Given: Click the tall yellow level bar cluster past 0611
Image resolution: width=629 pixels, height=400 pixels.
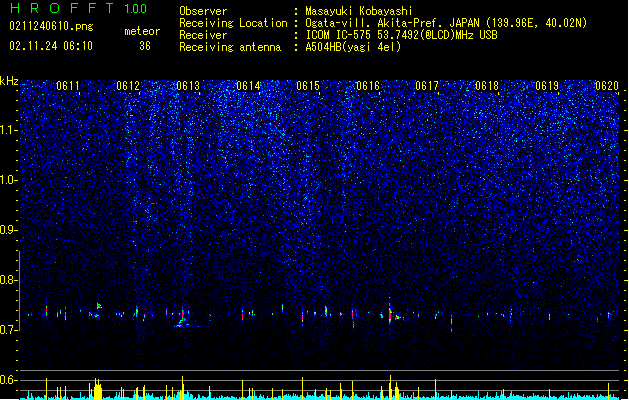Looking at the screenshot, I should point(97,388).
